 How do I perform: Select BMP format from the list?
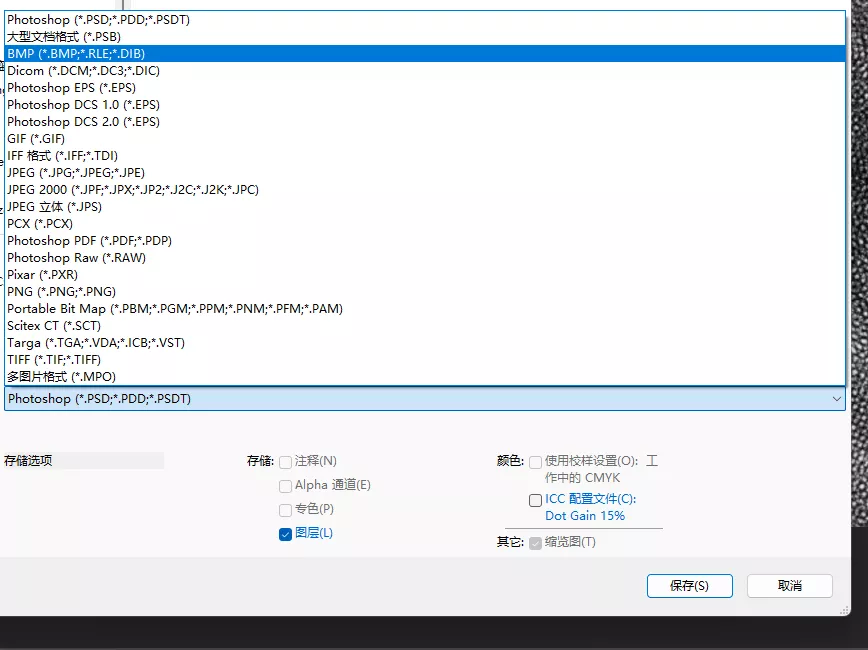click(80, 54)
